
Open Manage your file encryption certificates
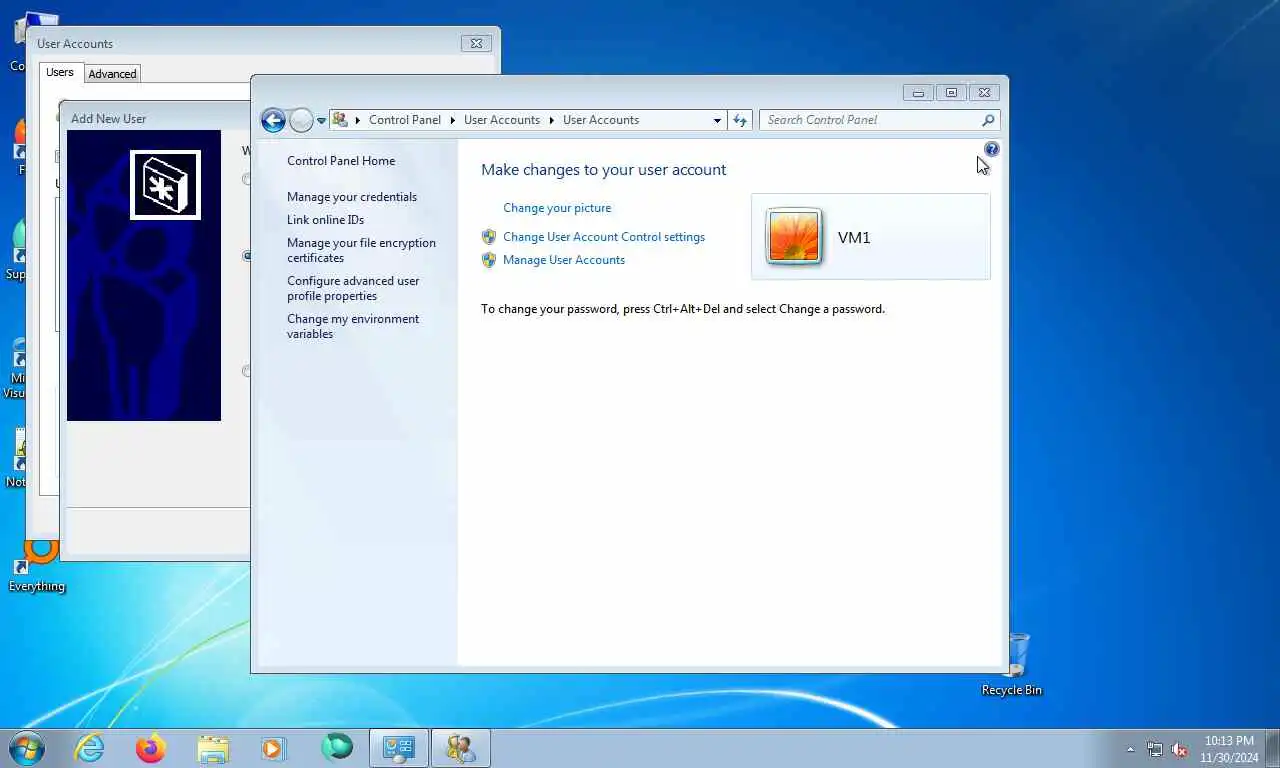click(x=361, y=250)
